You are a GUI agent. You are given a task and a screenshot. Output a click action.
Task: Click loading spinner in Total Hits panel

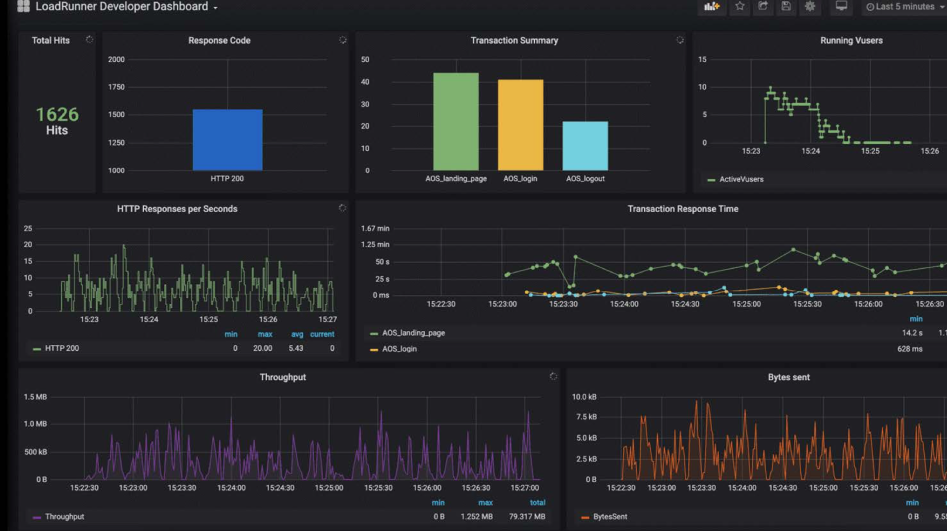pyautogui.click(x=89, y=40)
